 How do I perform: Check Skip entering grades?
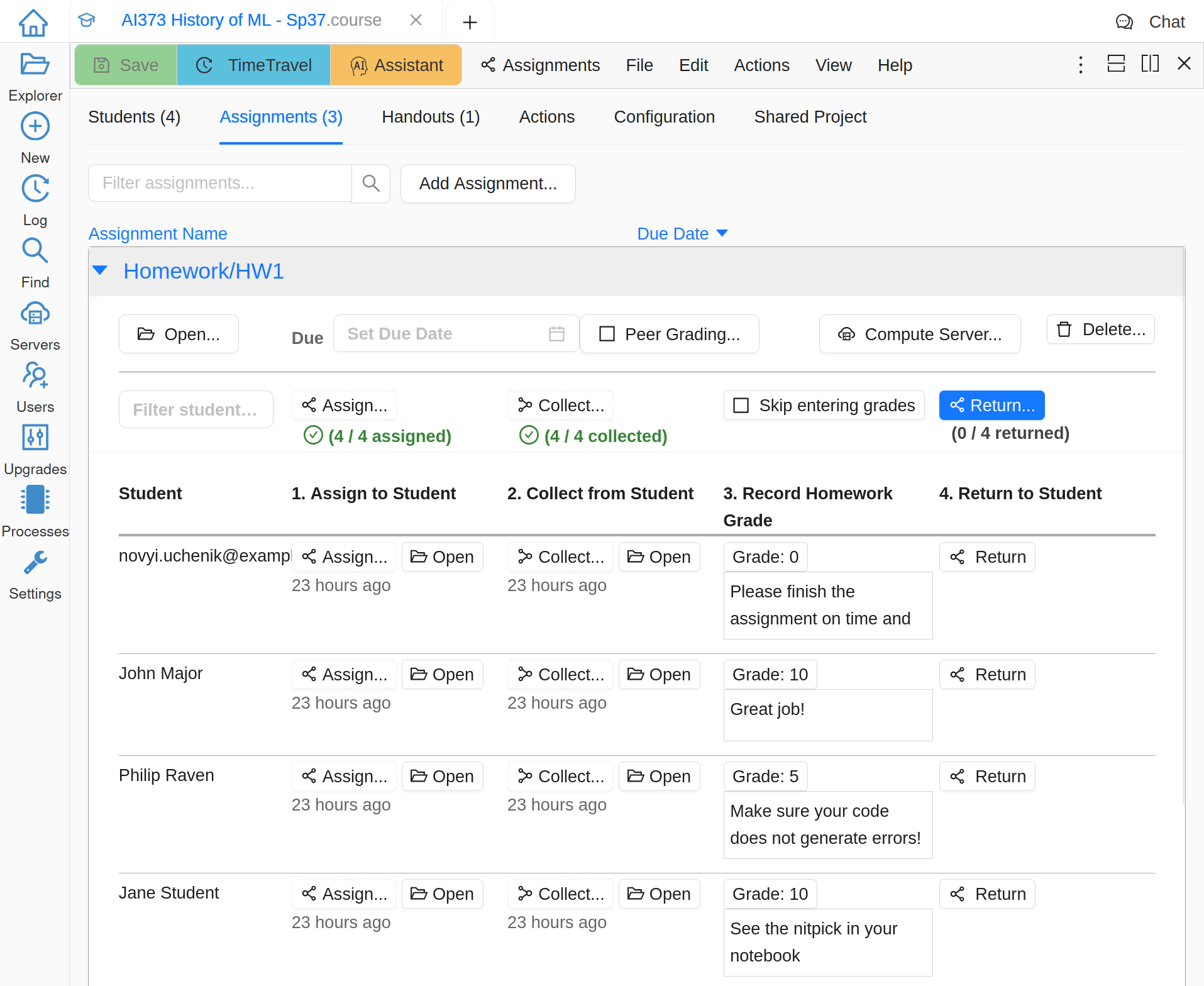(x=741, y=406)
